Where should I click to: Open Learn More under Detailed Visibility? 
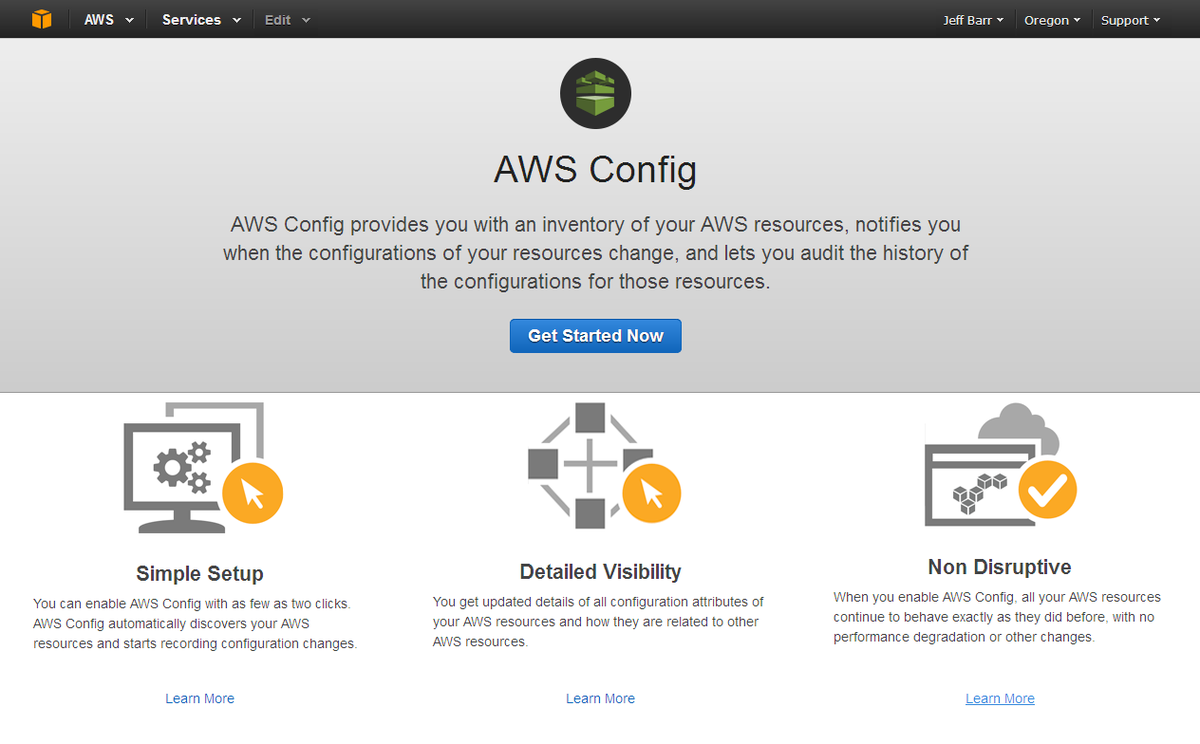(x=600, y=698)
